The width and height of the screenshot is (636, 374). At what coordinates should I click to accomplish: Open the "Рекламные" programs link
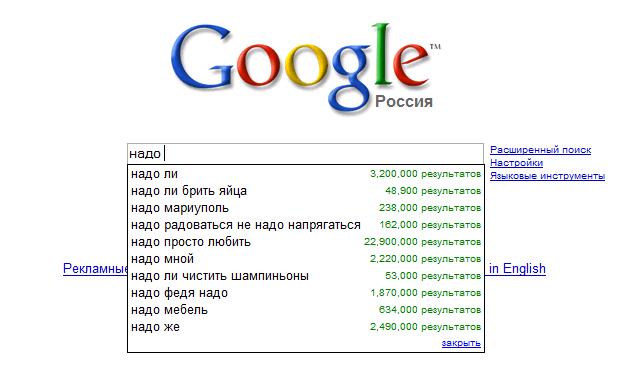click(95, 269)
